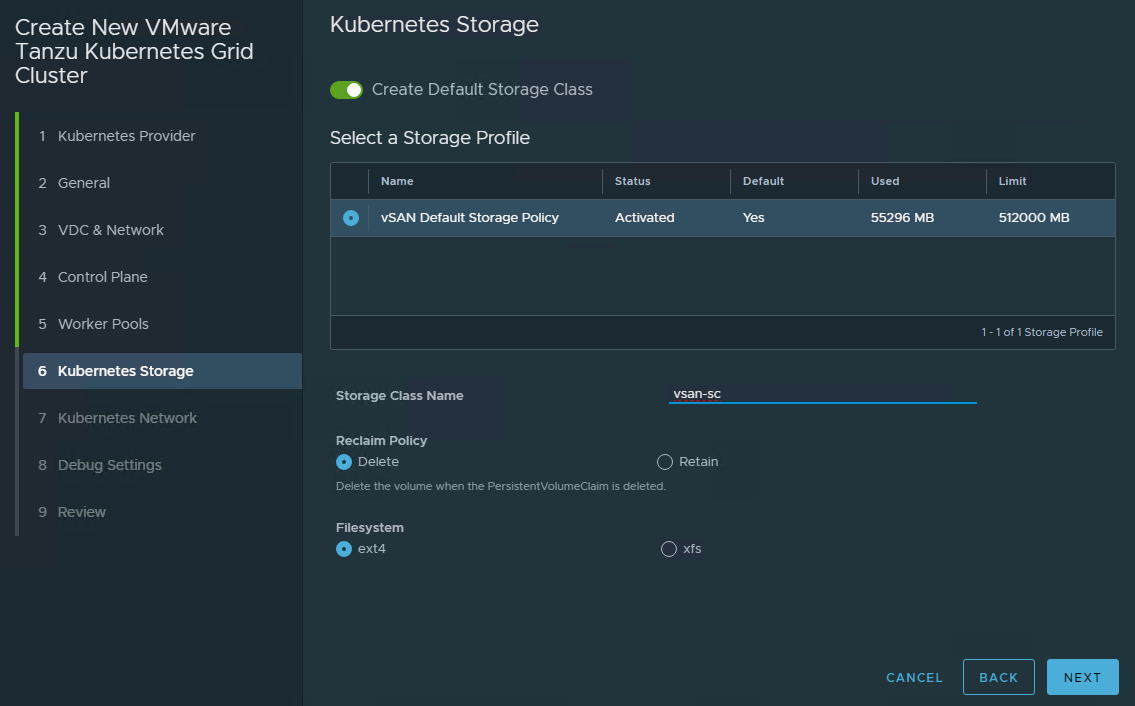Select the xfs filesystem option
Viewport: 1135px width, 706px height.
pos(669,549)
